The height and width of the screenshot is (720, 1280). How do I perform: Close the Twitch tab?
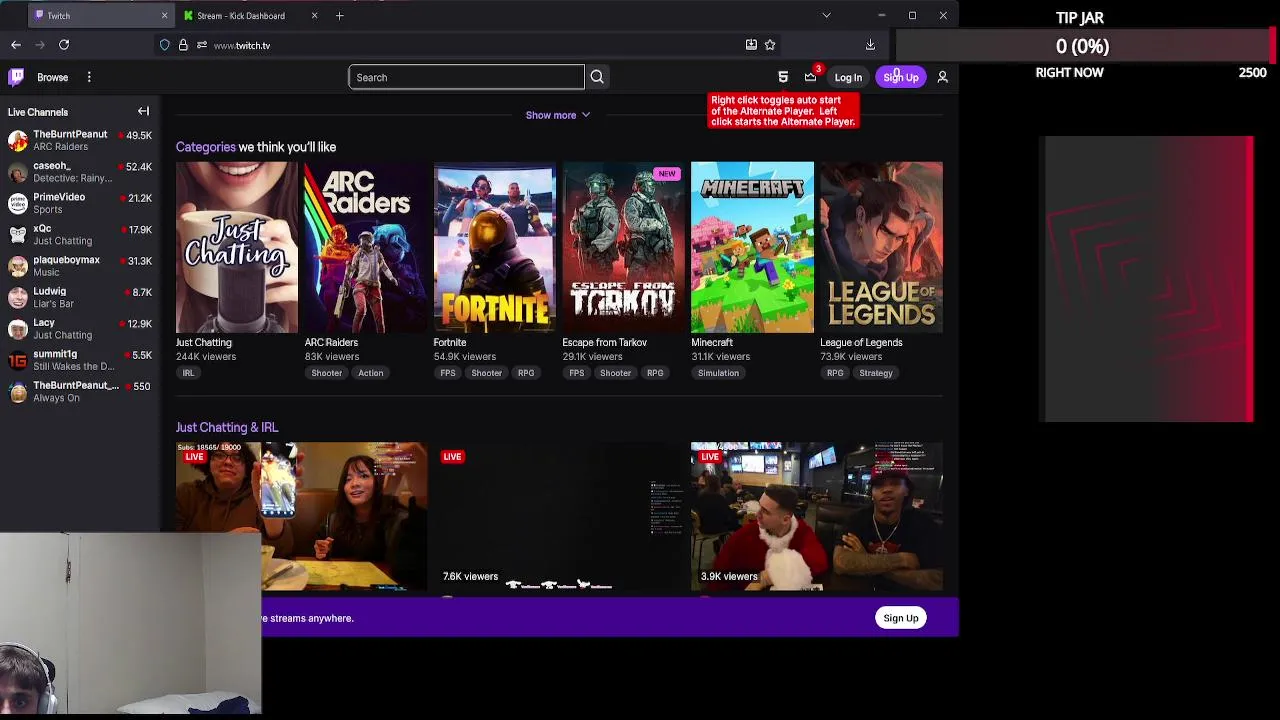164,15
